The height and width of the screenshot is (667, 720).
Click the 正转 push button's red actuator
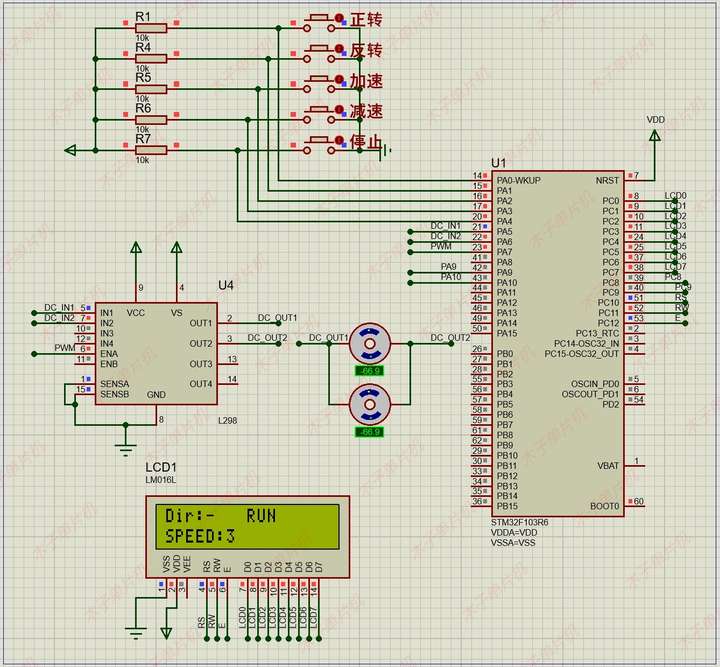pyautogui.click(x=339, y=18)
